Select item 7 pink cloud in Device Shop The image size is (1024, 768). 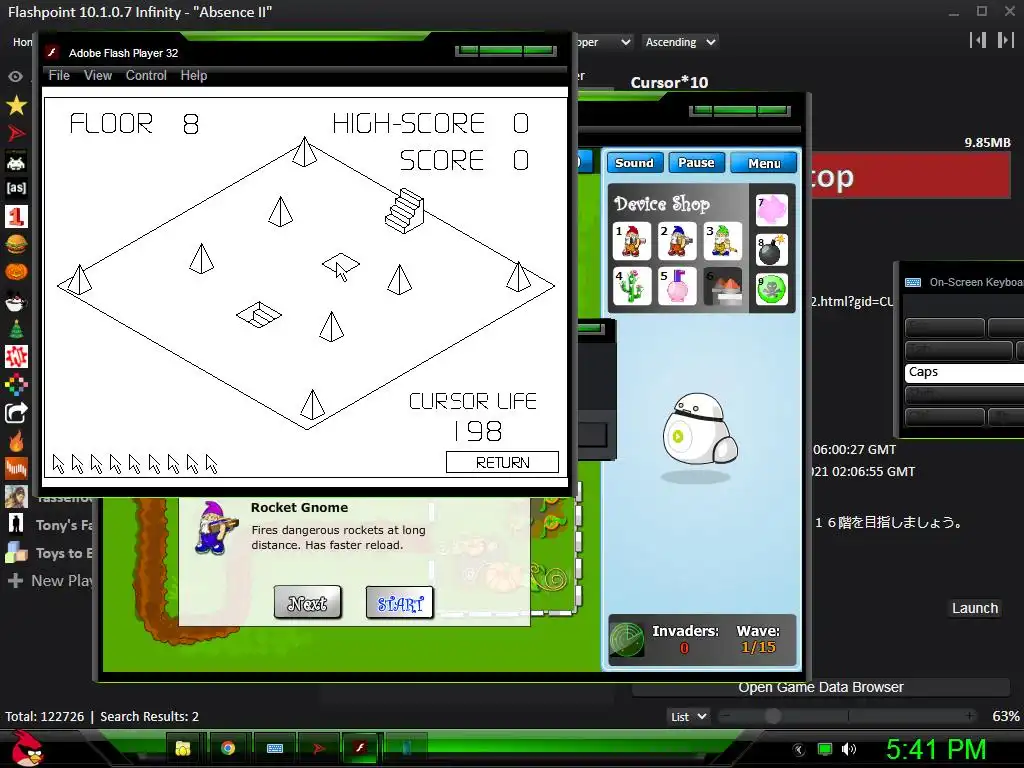pos(772,210)
